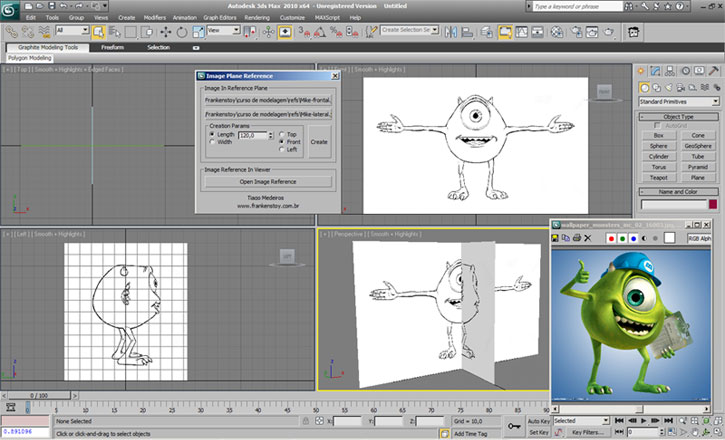Open the reference coordinate View dropdown

click(x=224, y=30)
